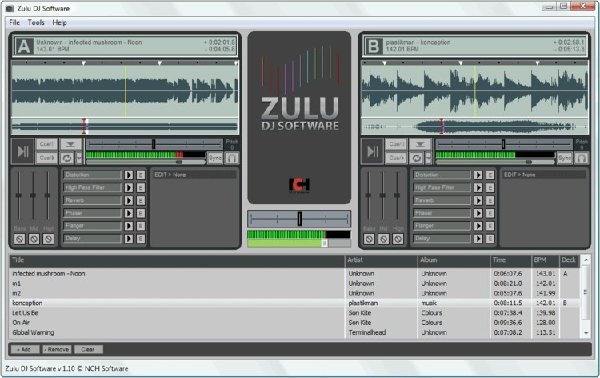This screenshot has height=378, width=600.
Task: Edit Phaser settings with deck A's E button
Action: 141,213
